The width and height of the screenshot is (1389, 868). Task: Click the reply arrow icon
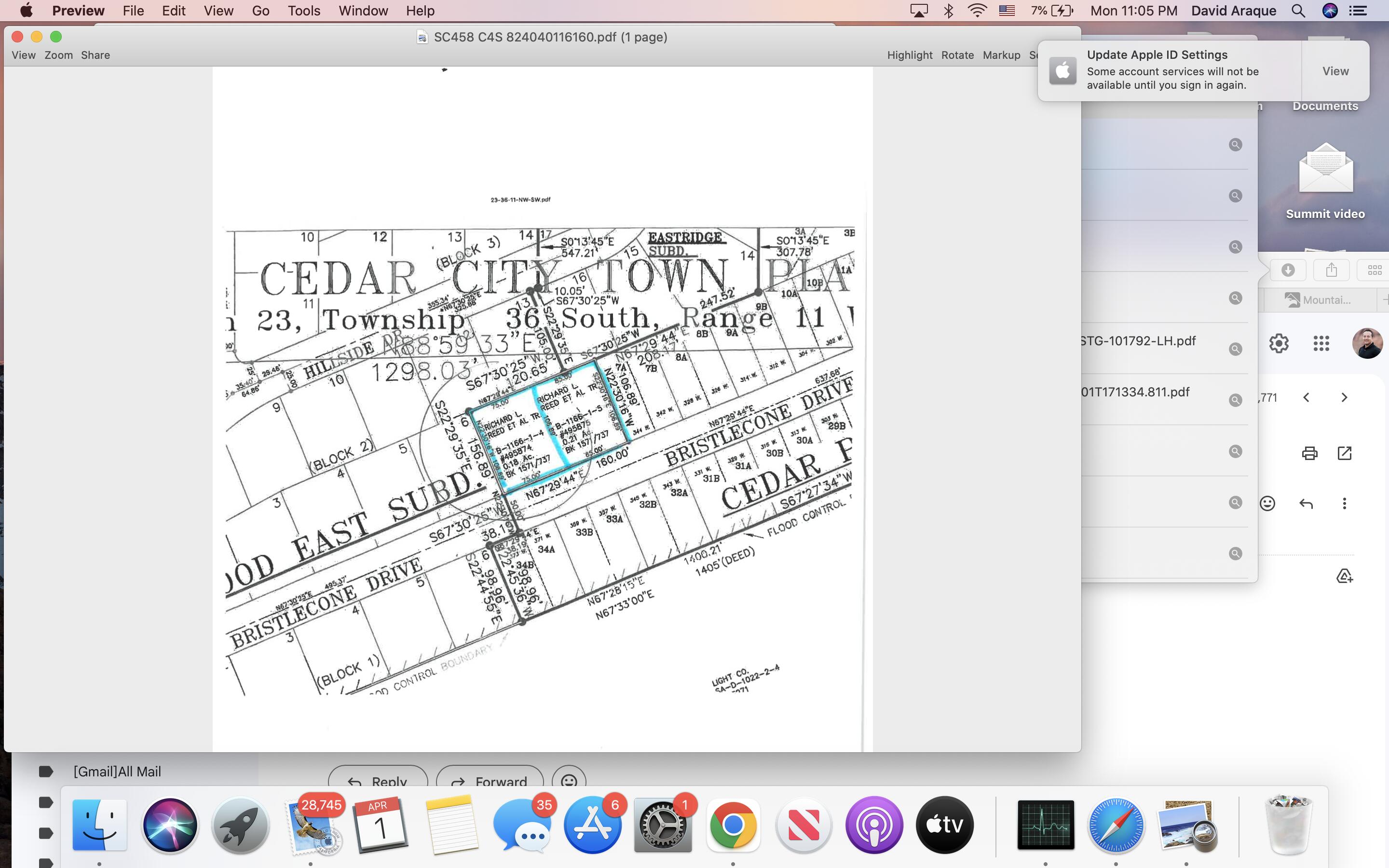pyautogui.click(x=1306, y=503)
